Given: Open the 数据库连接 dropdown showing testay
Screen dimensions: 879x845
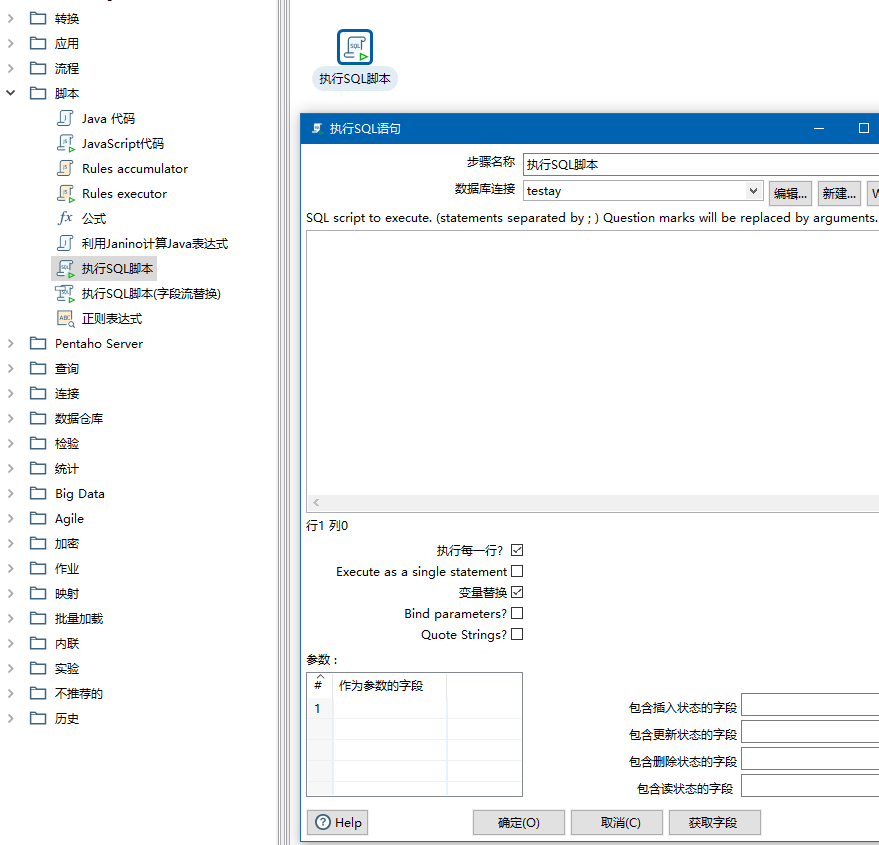Looking at the screenshot, I should [x=753, y=191].
